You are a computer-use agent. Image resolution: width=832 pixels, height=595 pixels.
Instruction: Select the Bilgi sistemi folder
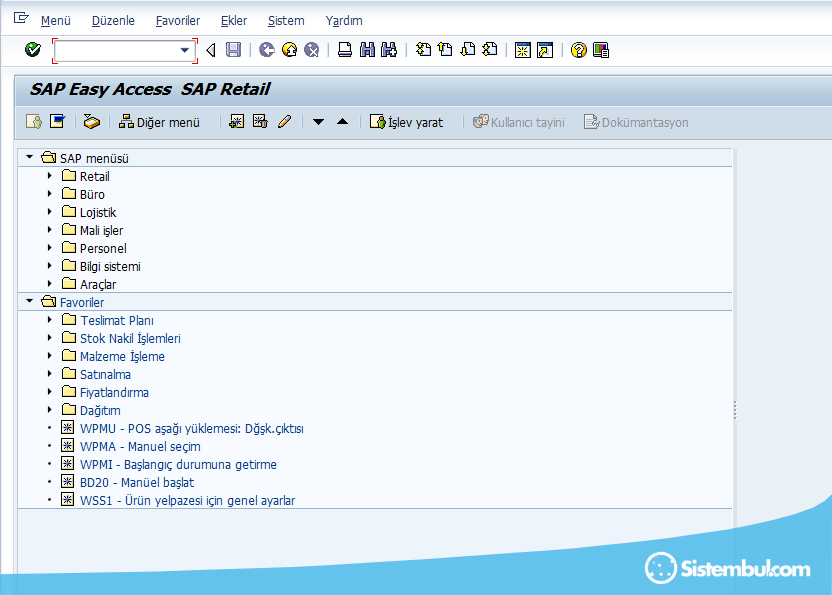[110, 266]
